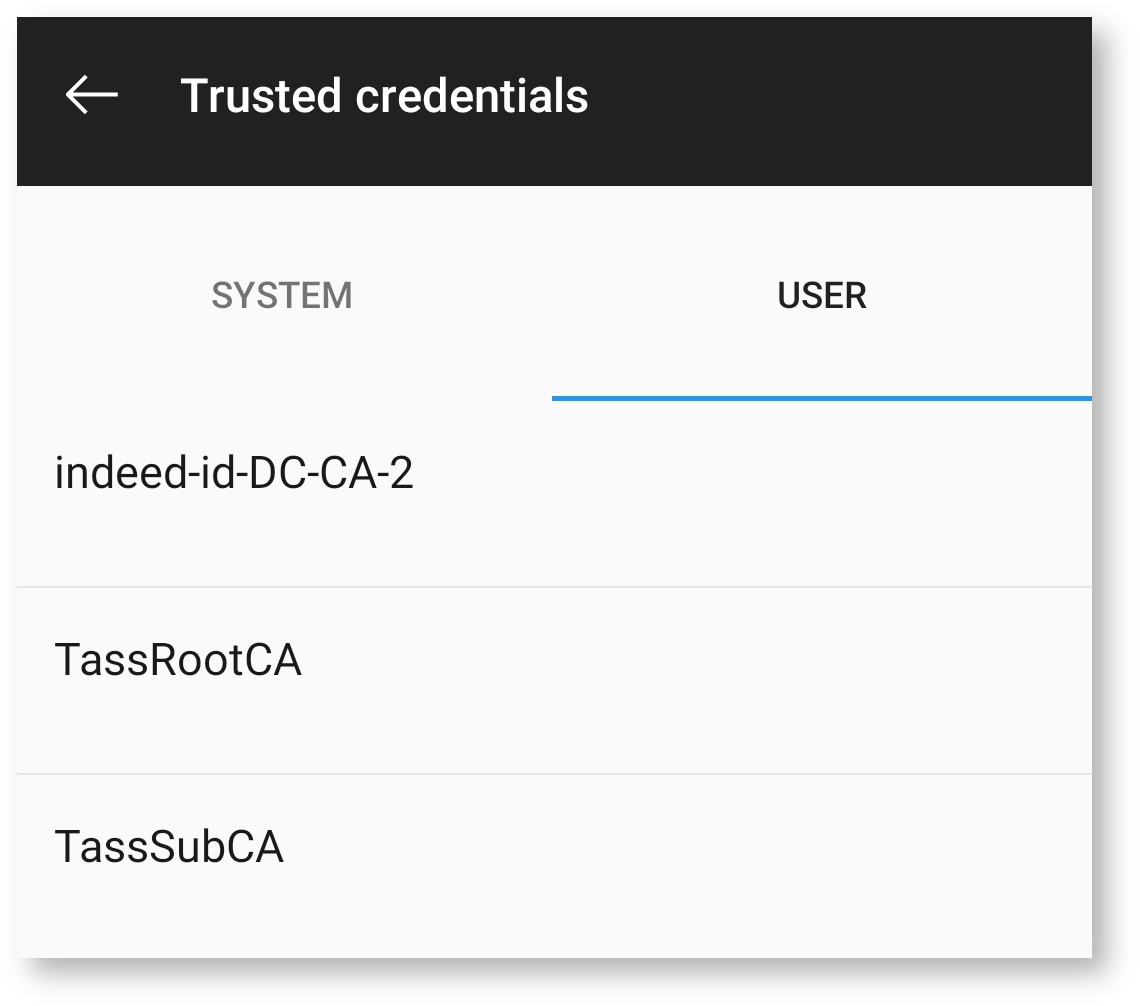Viewport: 1140px width, 1006px height.
Task: View system-installed trusted credentials
Action: 282,296
